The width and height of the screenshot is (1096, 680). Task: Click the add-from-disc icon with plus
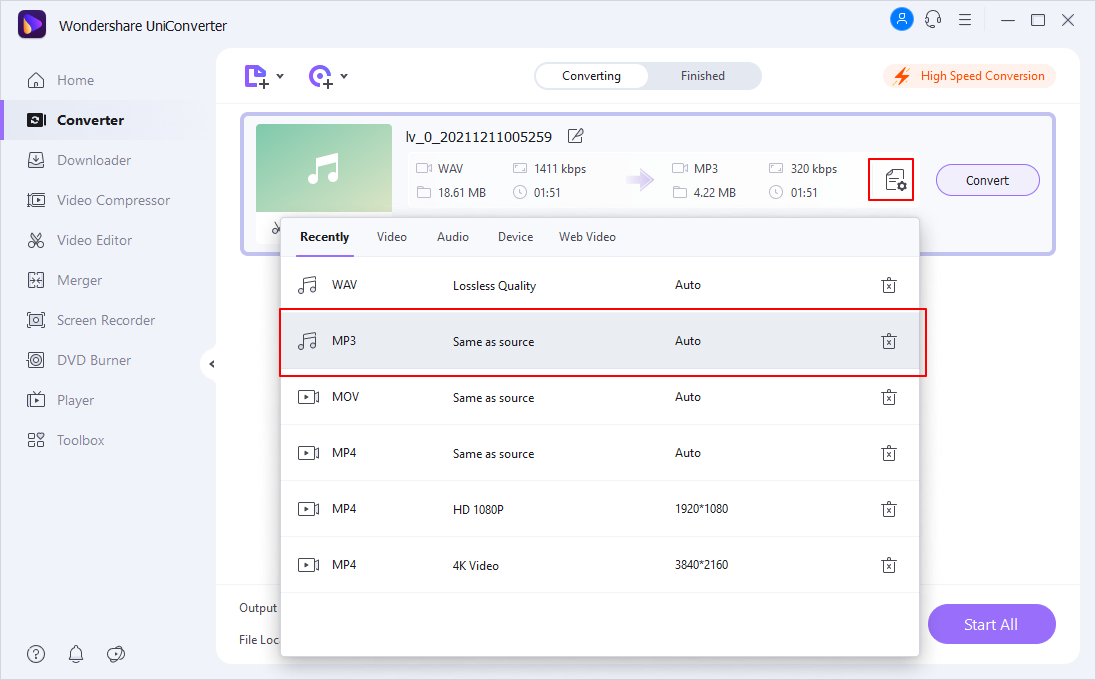(320, 76)
